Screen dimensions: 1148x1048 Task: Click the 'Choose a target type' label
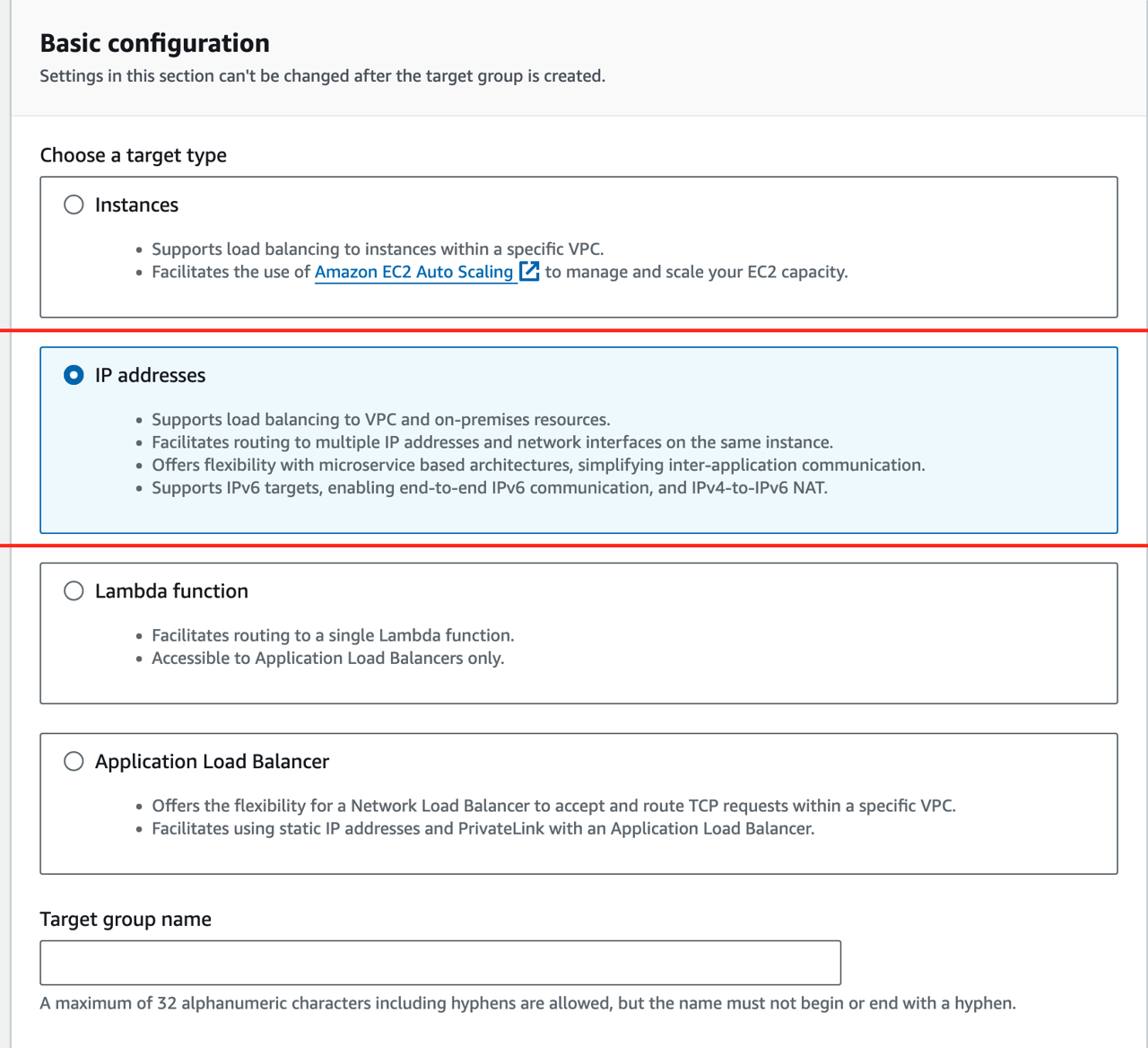tap(133, 155)
